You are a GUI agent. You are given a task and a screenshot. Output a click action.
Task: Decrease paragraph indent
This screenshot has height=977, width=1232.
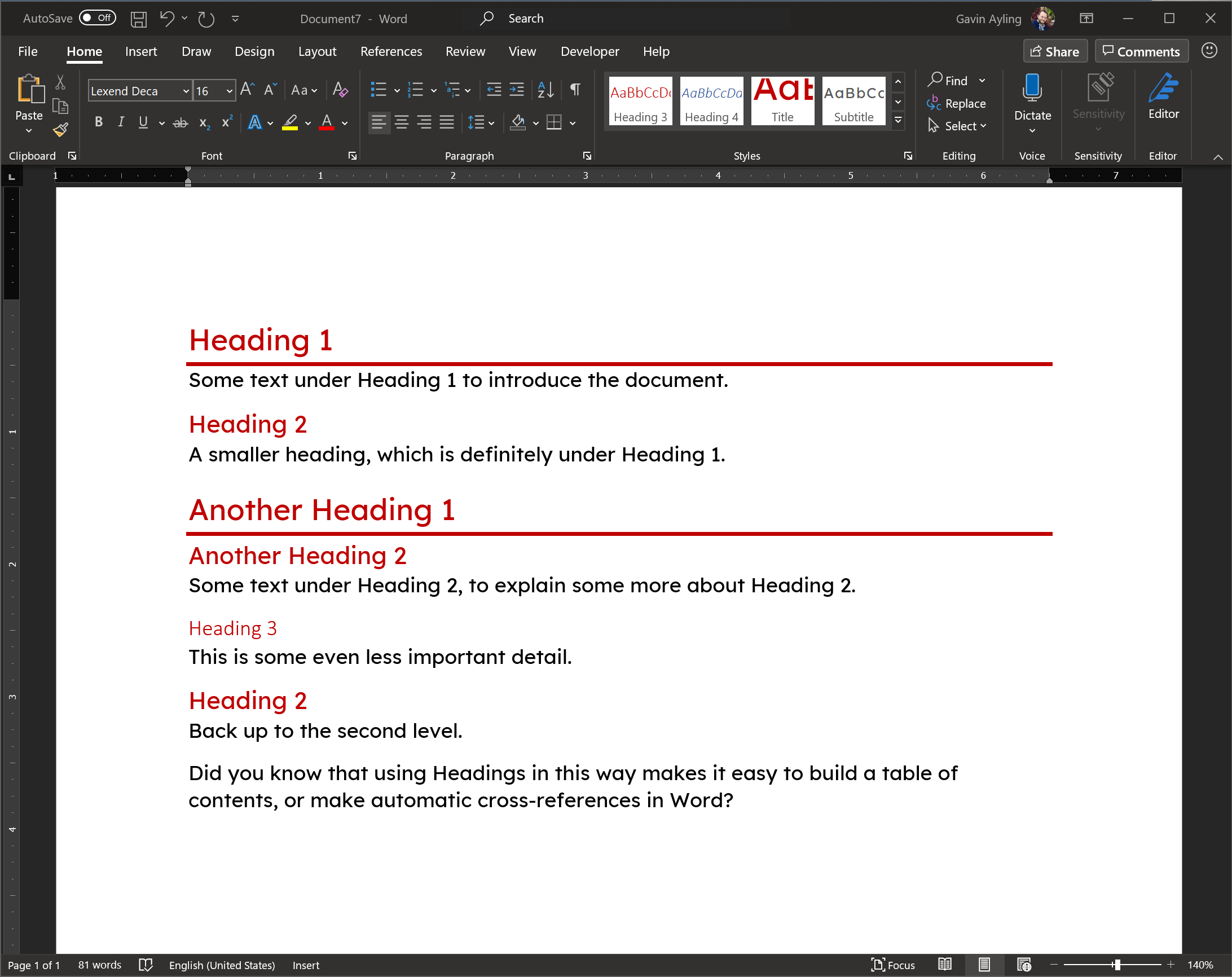point(494,90)
